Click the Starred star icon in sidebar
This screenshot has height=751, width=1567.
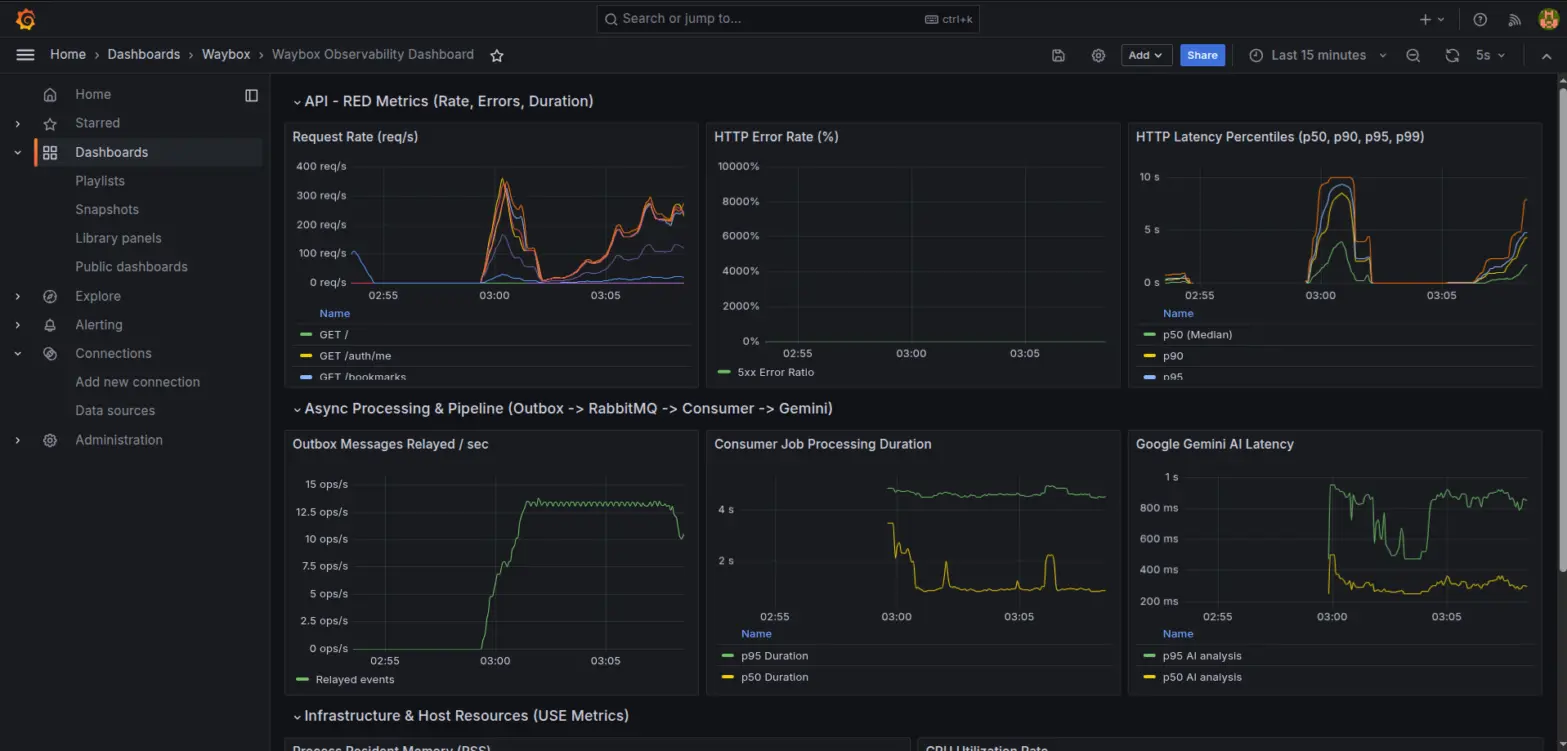point(50,124)
